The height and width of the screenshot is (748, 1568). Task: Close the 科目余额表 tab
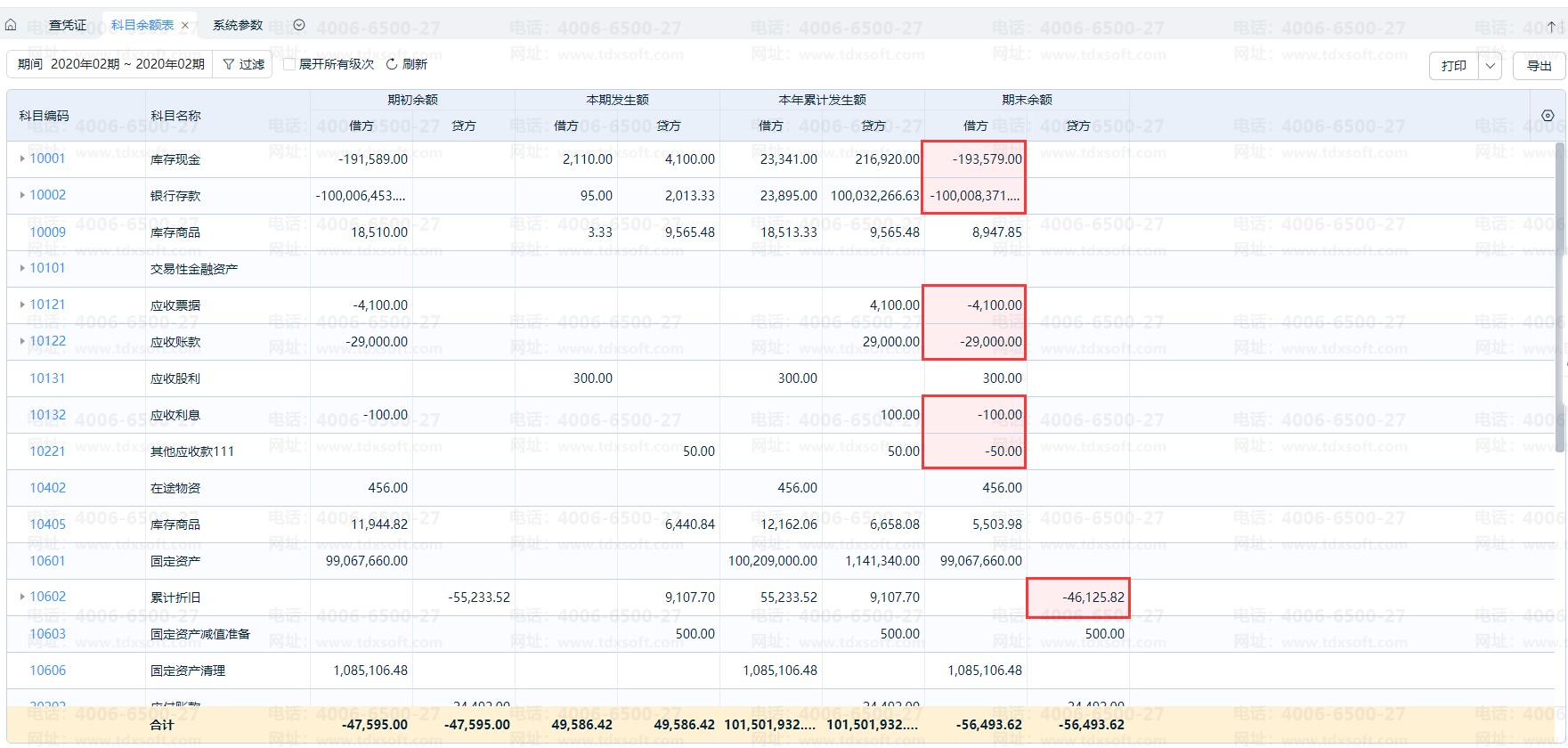pos(185,26)
